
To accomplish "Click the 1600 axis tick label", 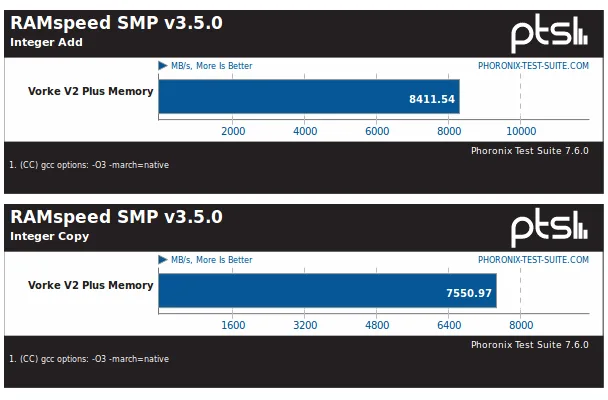I will [233, 325].
